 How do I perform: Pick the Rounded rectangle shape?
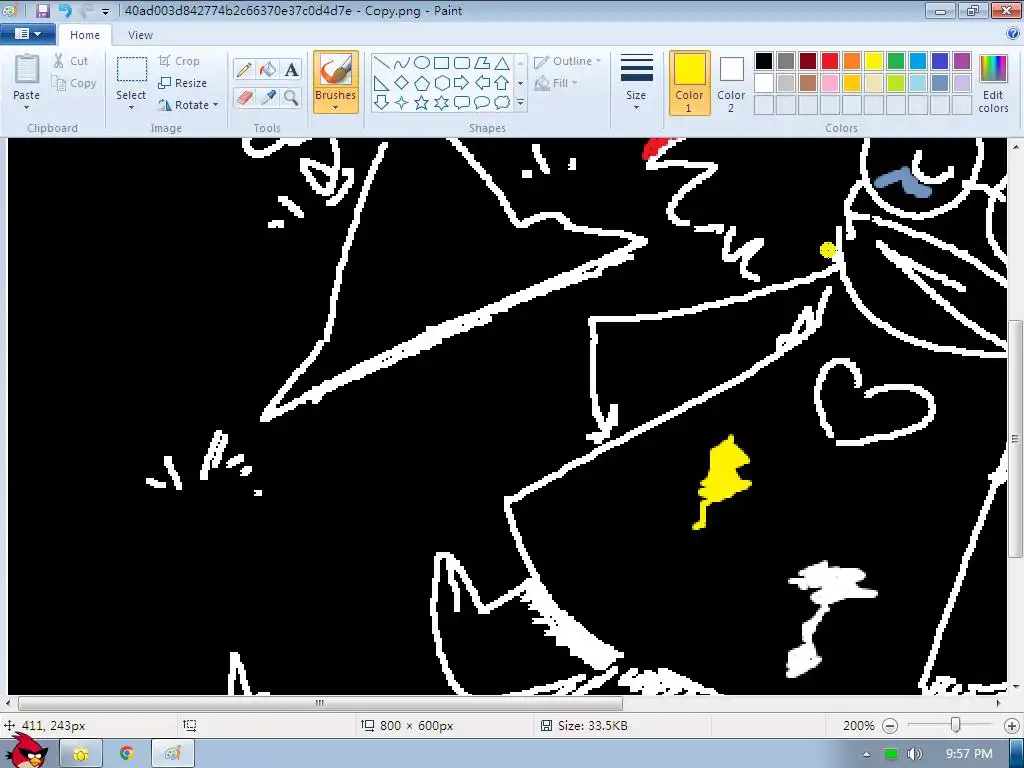pyautogui.click(x=462, y=63)
